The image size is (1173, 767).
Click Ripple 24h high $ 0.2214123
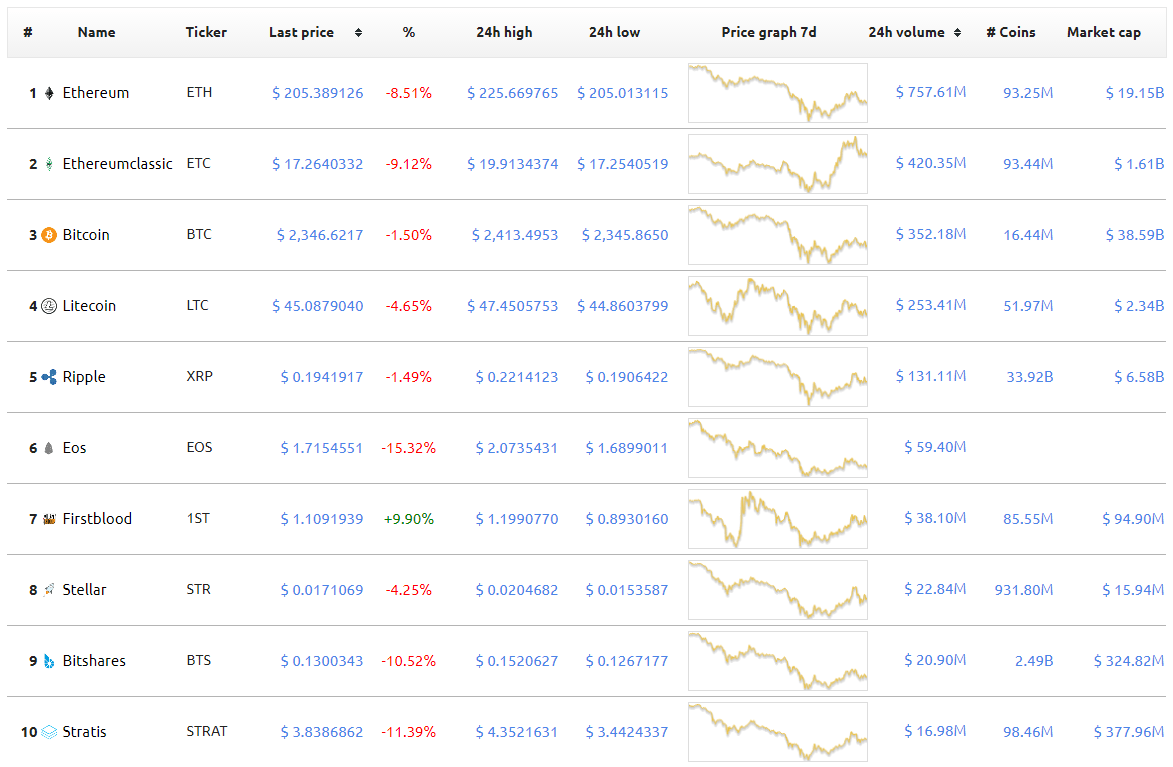tap(517, 377)
